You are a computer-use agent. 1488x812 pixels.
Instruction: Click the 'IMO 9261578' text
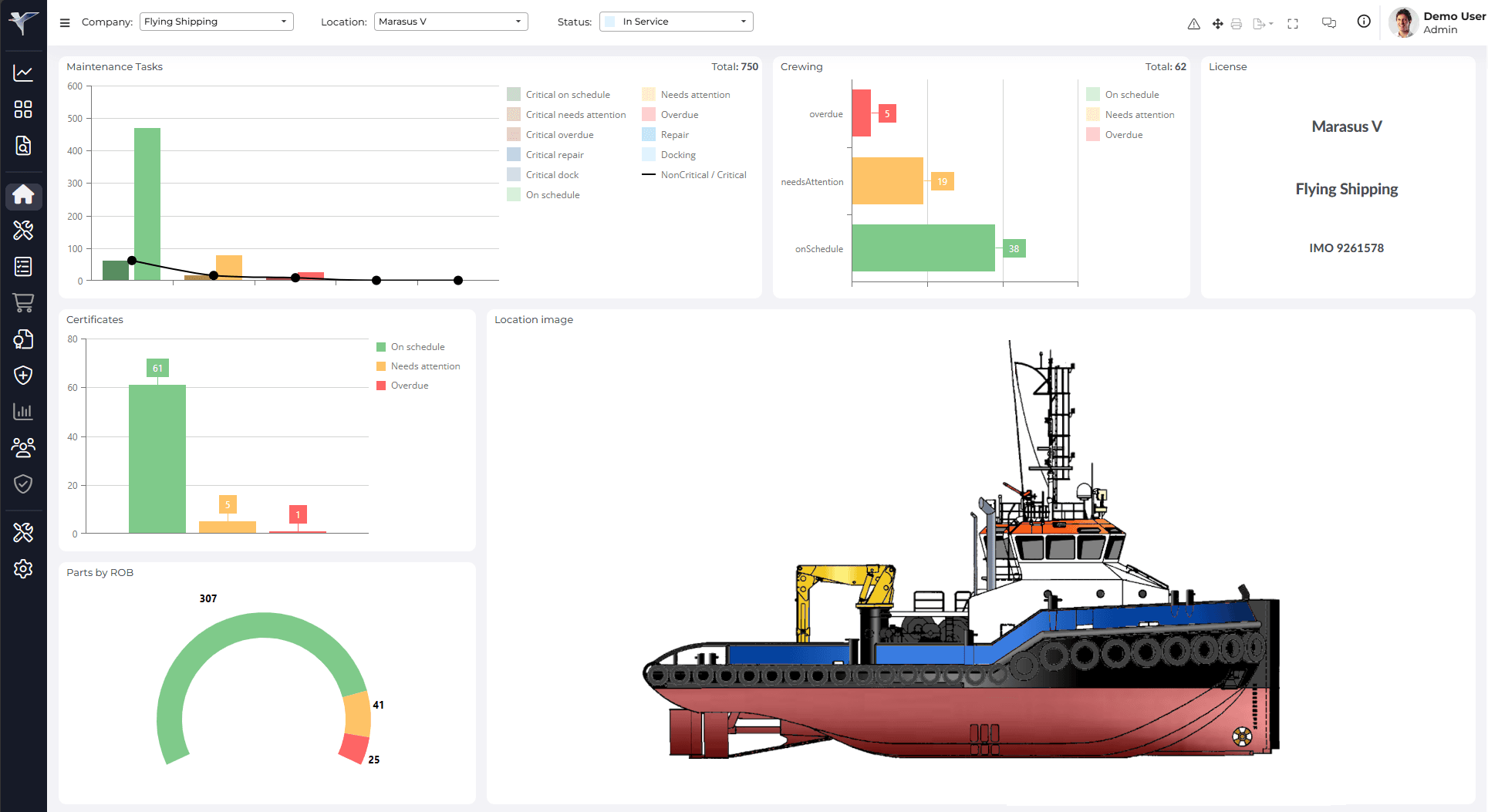point(1347,248)
